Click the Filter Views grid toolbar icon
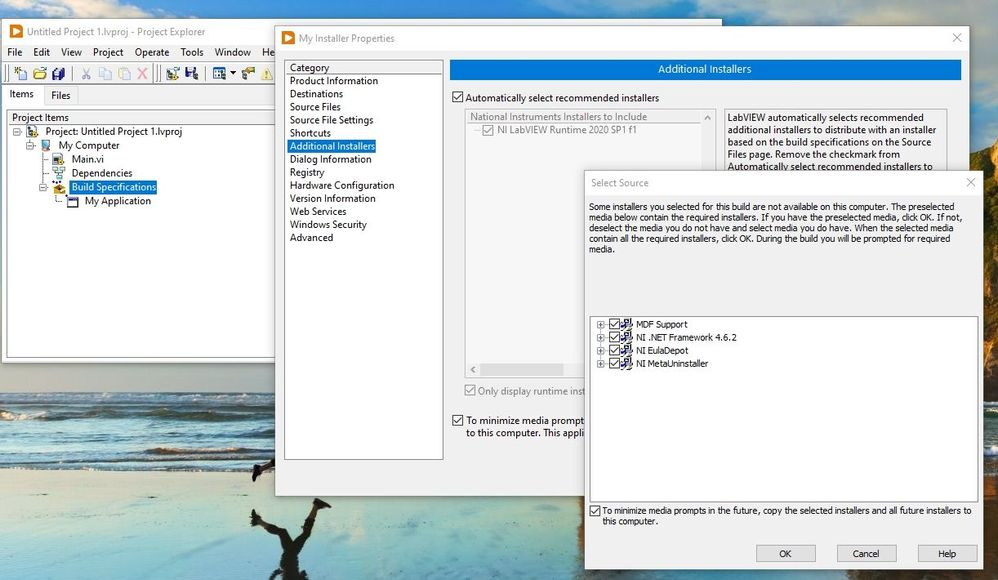The image size is (998, 580). tap(220, 73)
